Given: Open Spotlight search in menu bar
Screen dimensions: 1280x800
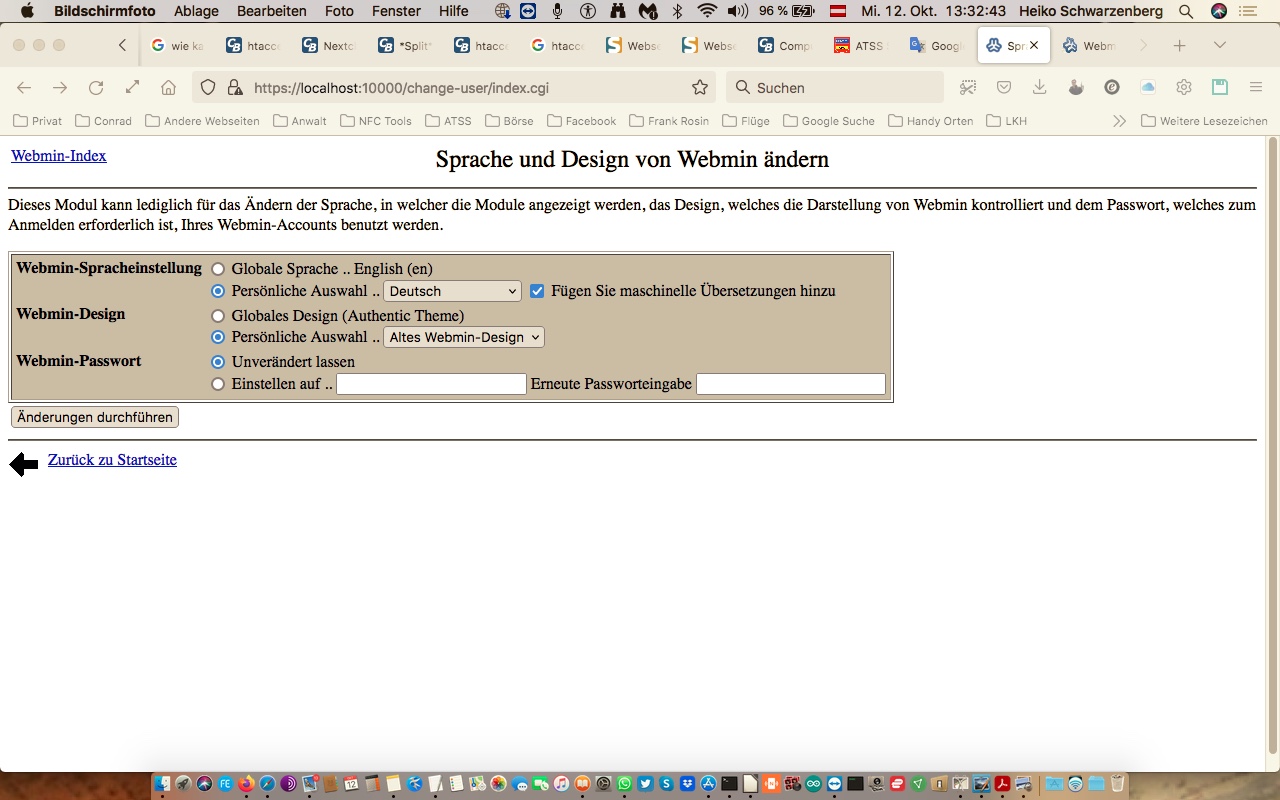Looking at the screenshot, I should coord(1186,12).
